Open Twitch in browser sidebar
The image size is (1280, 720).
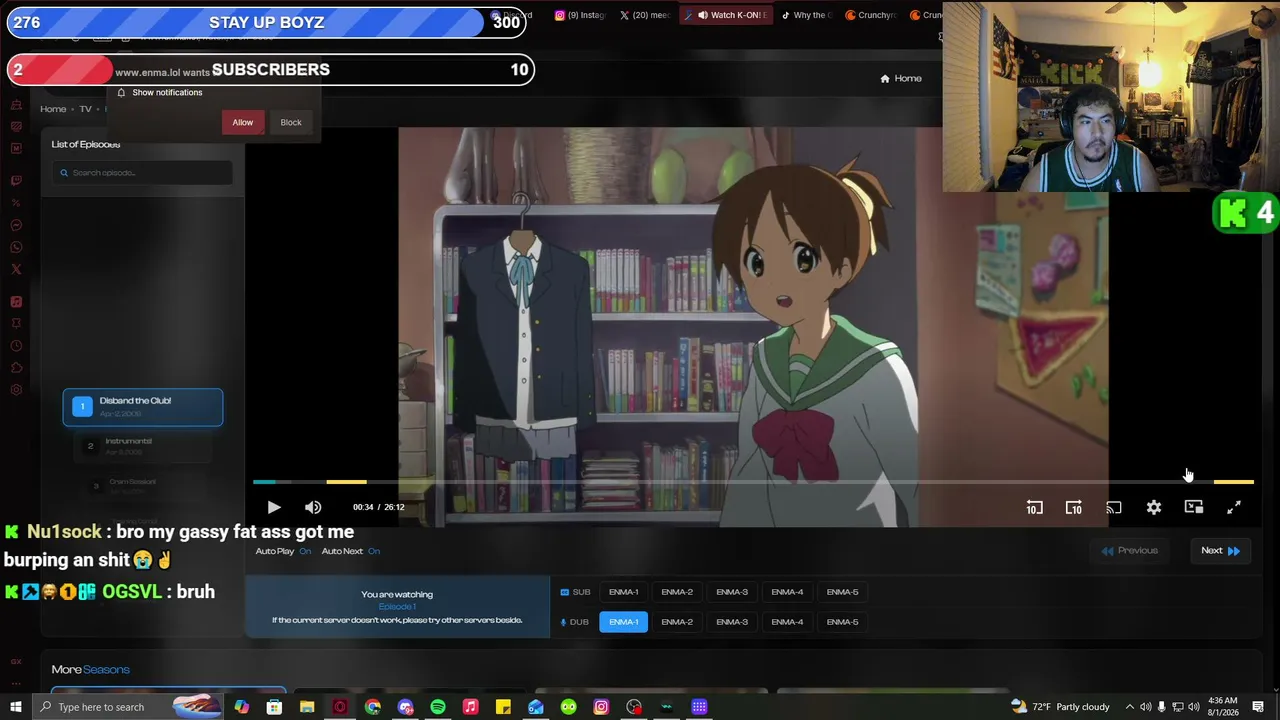(x=16, y=181)
